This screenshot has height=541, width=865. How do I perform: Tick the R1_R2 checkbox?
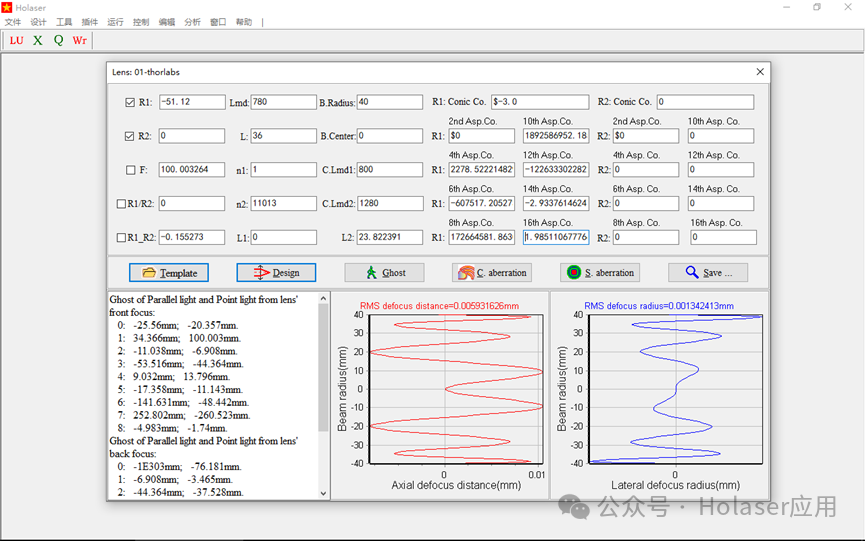[121, 238]
